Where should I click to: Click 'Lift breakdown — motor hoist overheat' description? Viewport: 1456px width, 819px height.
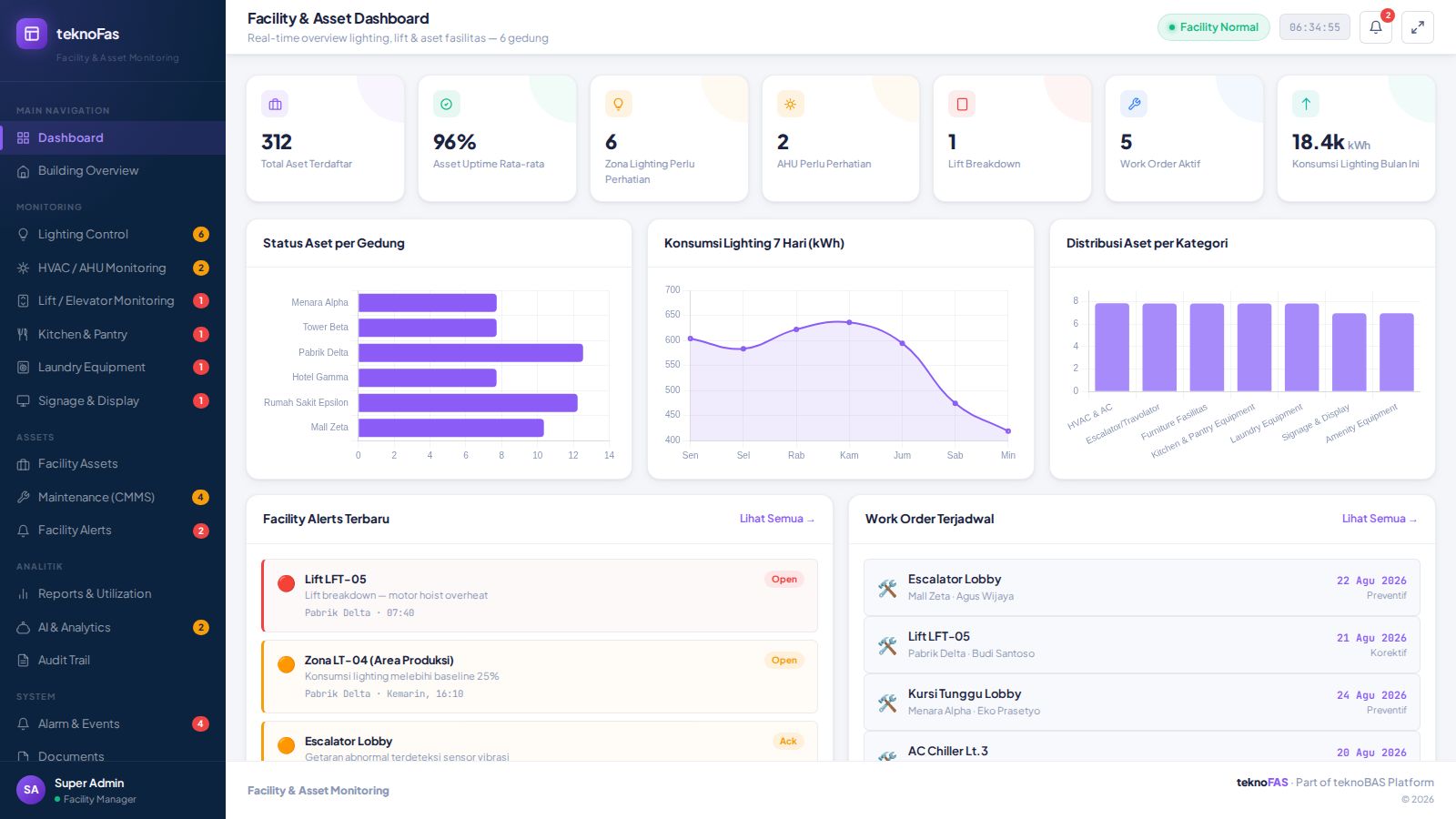point(397,596)
